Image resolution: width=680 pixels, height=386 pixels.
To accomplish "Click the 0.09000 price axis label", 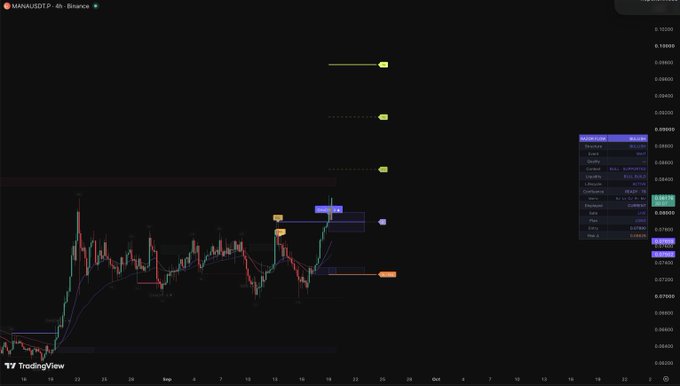I will point(664,129).
